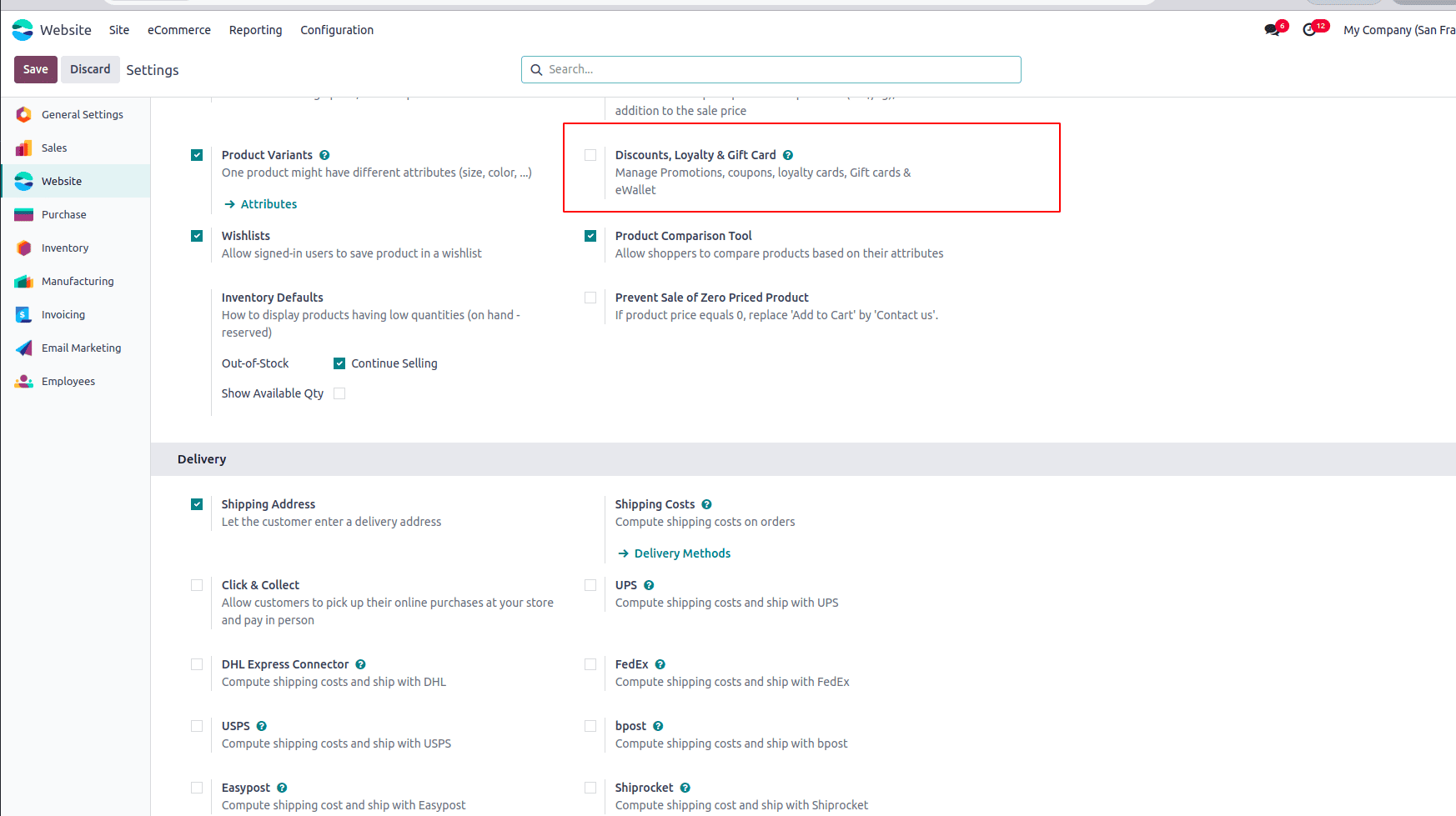This screenshot has width=1456, height=816.
Task: Open the Delivery Methods link
Action: coord(681,553)
